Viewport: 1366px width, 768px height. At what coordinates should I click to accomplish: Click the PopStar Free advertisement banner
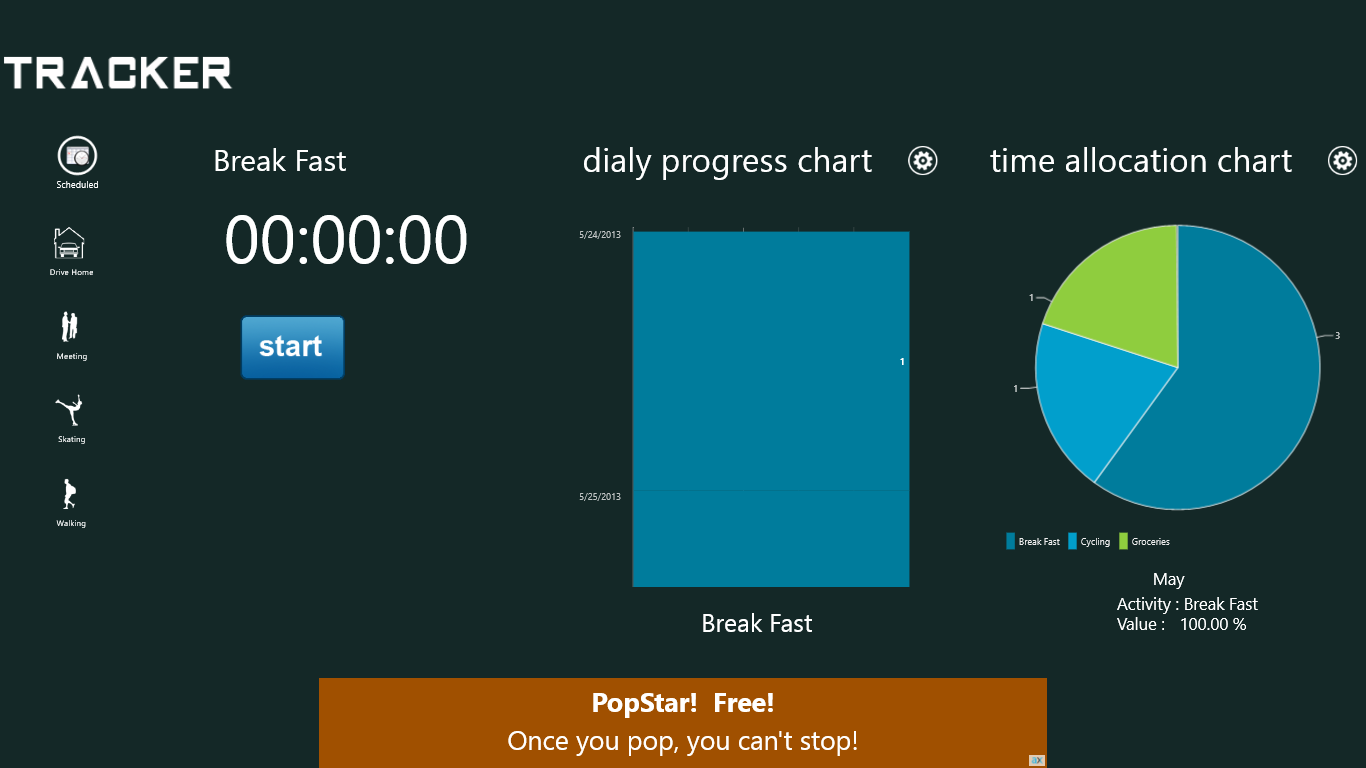682,722
